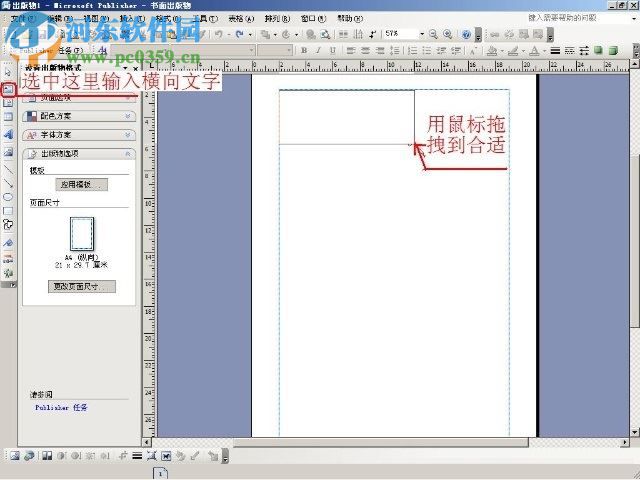Click the Zoom In magnifier
The height and width of the screenshot is (480, 640).
coord(448,34)
